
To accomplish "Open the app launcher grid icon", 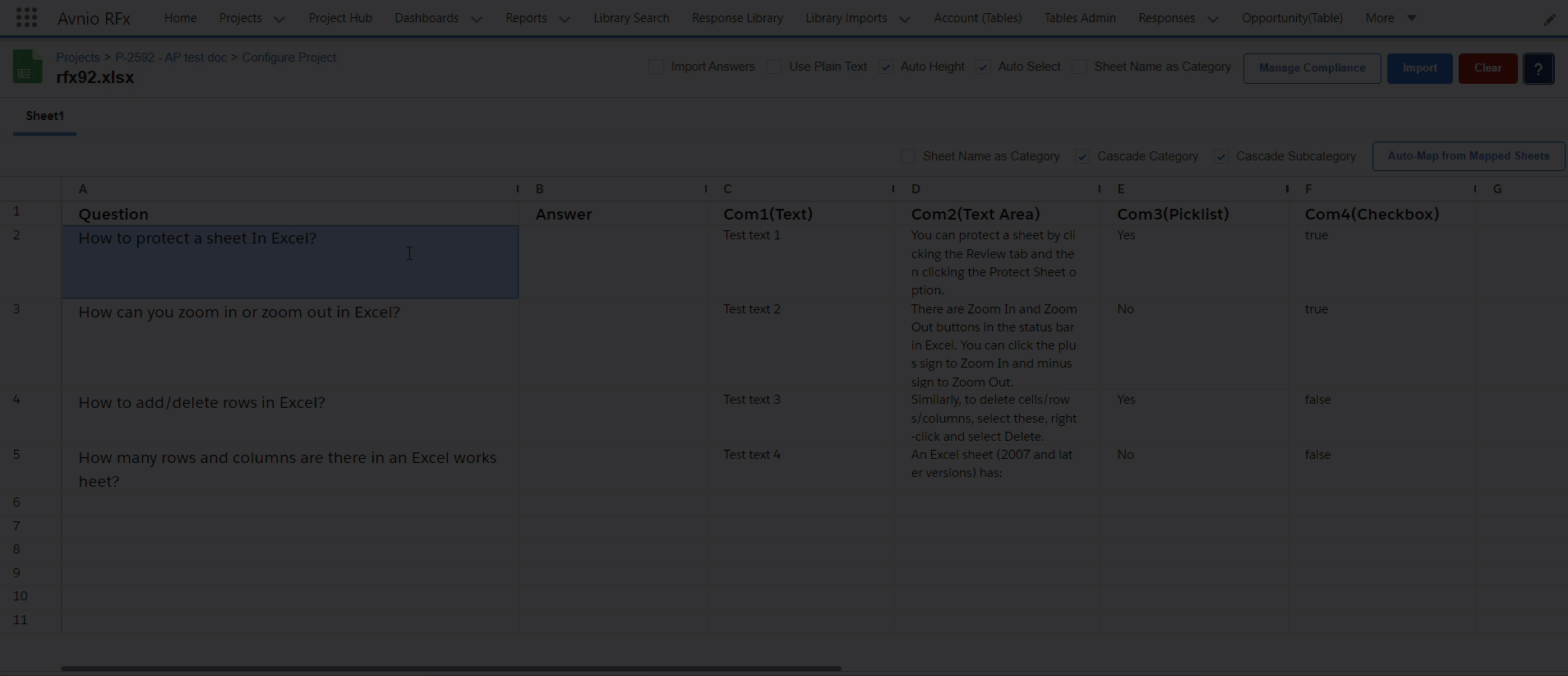I will point(26,17).
